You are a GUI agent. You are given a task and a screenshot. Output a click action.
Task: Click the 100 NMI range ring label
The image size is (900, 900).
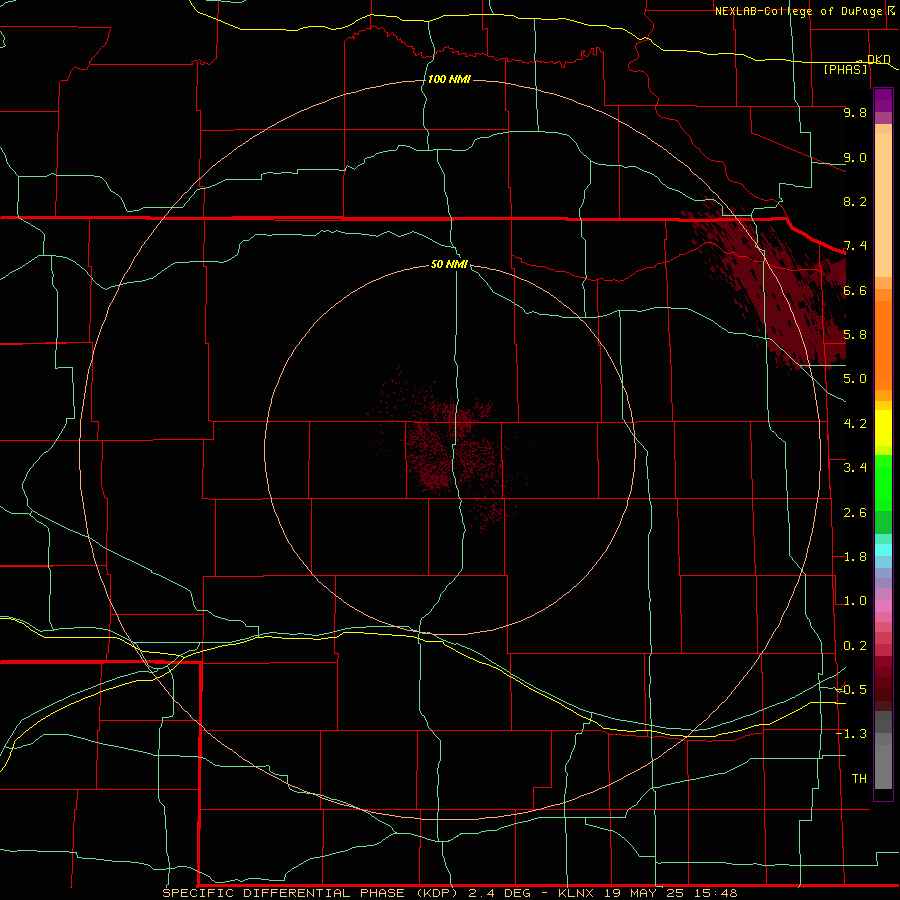449,79
